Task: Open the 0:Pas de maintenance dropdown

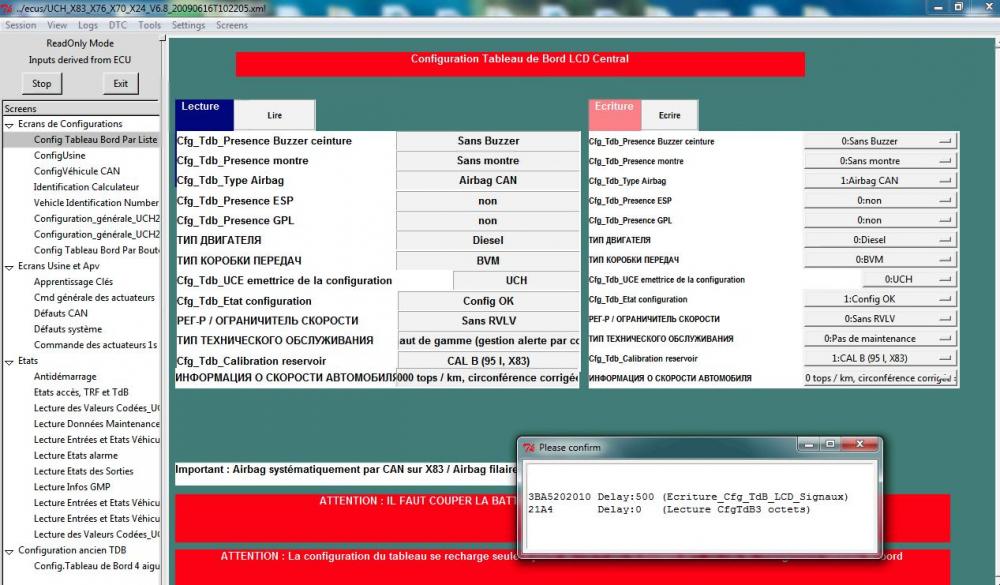Action: point(880,338)
